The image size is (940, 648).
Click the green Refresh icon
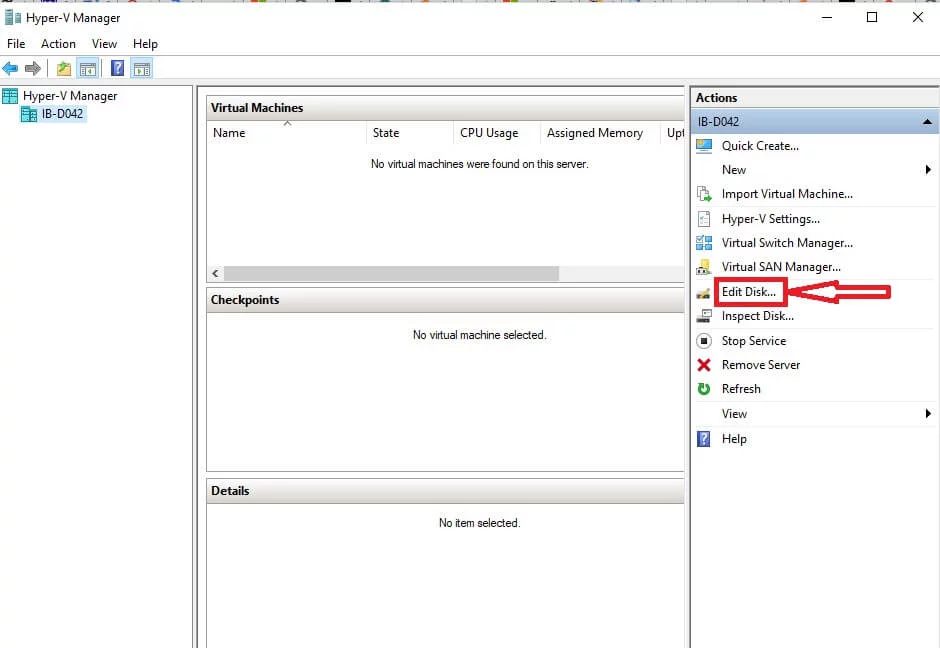704,388
